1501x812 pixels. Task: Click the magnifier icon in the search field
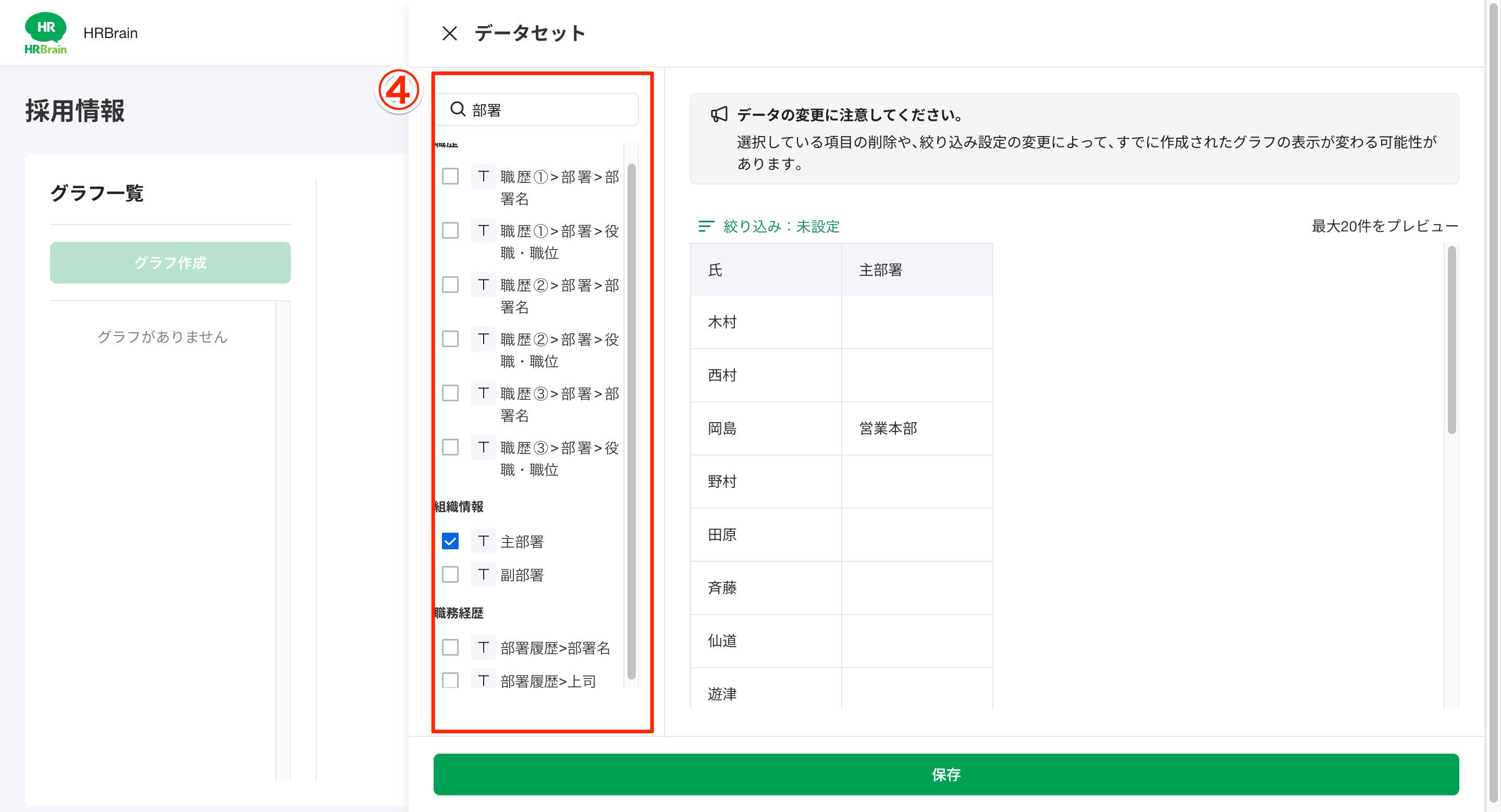(458, 109)
